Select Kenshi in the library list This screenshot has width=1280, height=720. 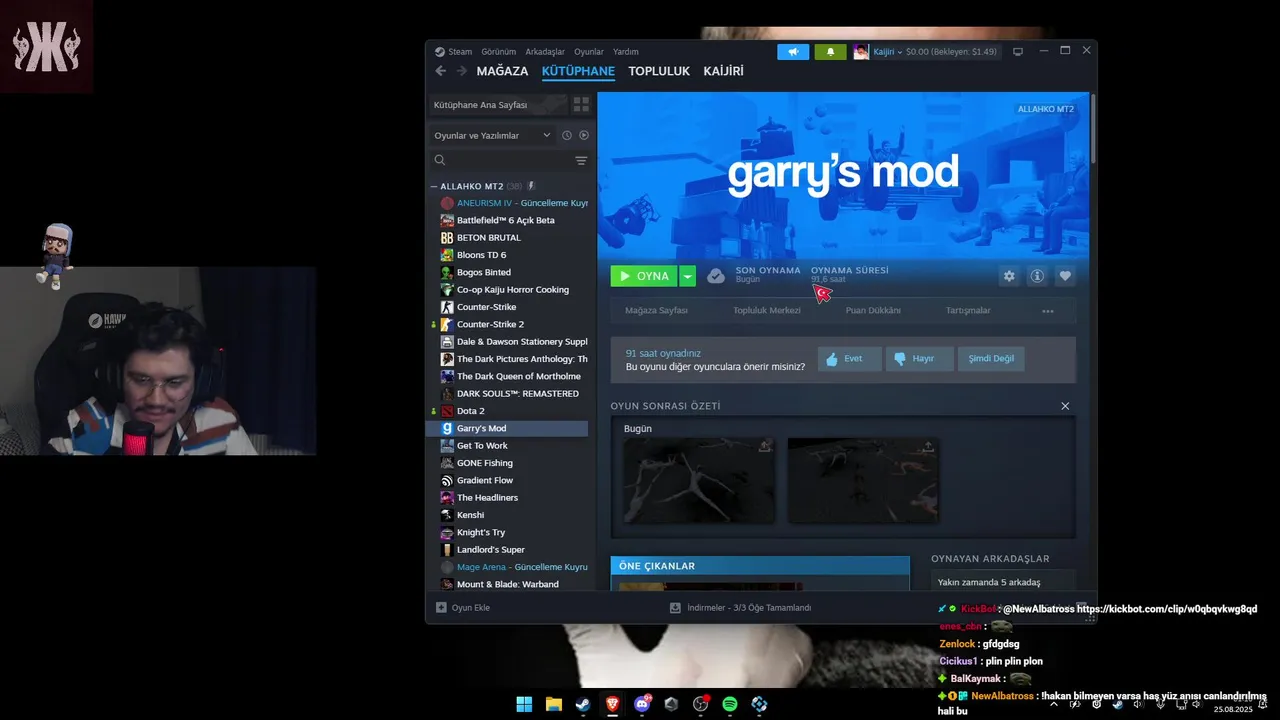tap(509, 515)
